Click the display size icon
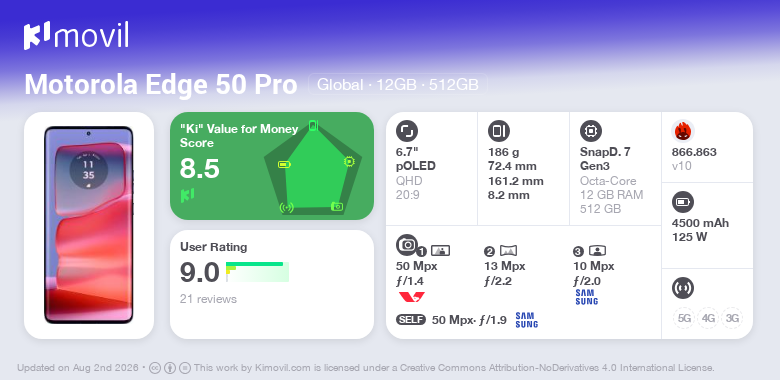This screenshot has width=780, height=380. click(x=407, y=131)
